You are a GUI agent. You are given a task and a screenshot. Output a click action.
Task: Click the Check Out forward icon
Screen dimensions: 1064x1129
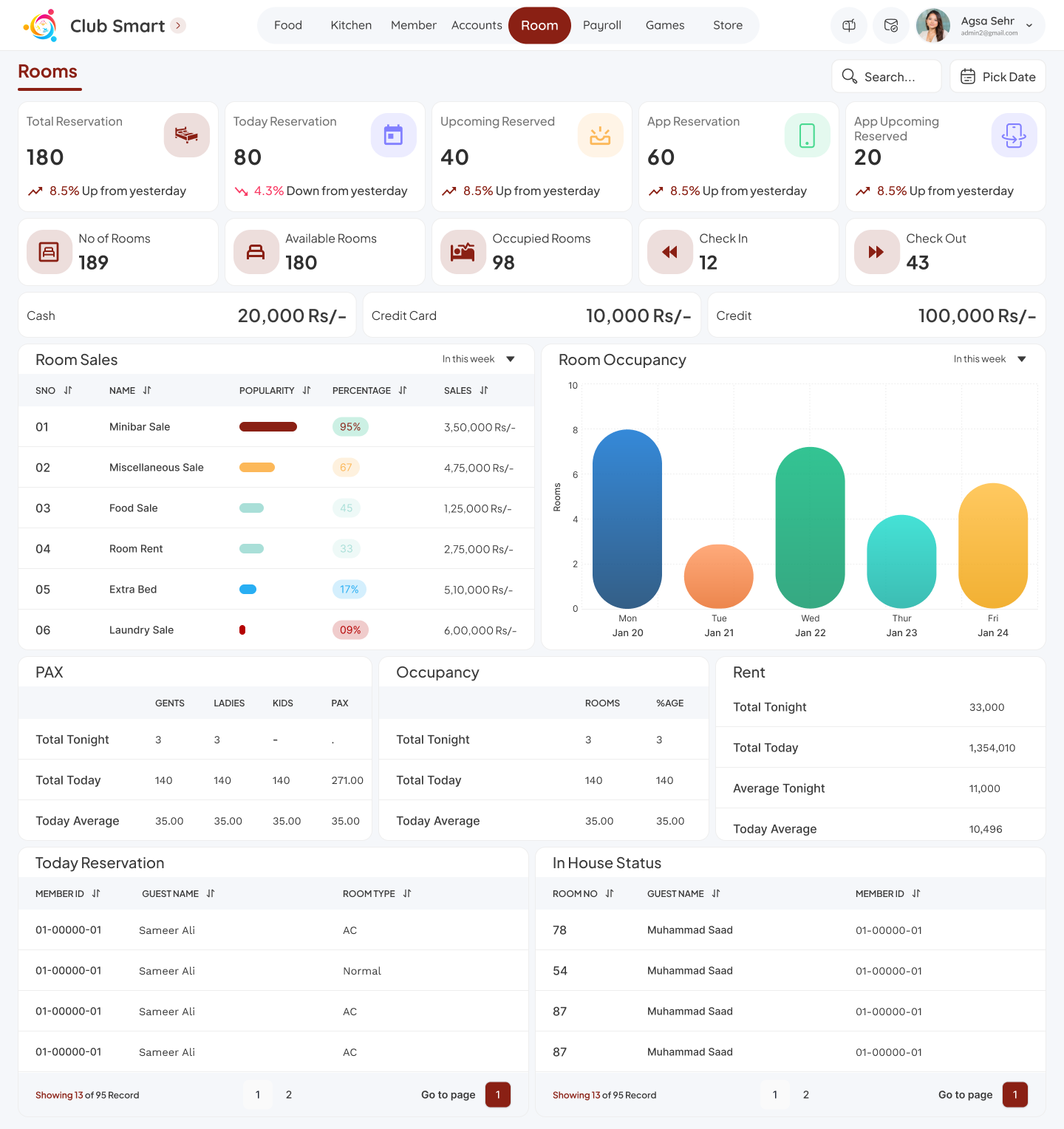pos(876,252)
